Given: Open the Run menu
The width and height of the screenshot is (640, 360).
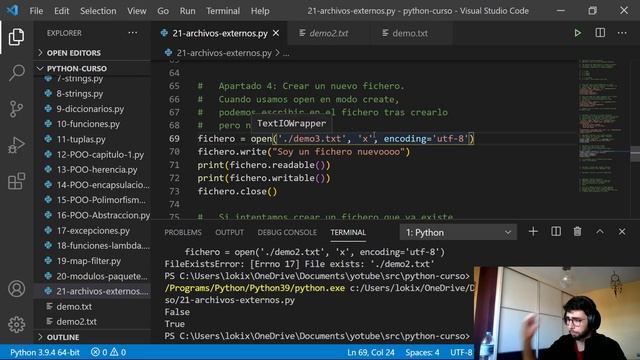Looking at the screenshot, I should click(x=187, y=11).
